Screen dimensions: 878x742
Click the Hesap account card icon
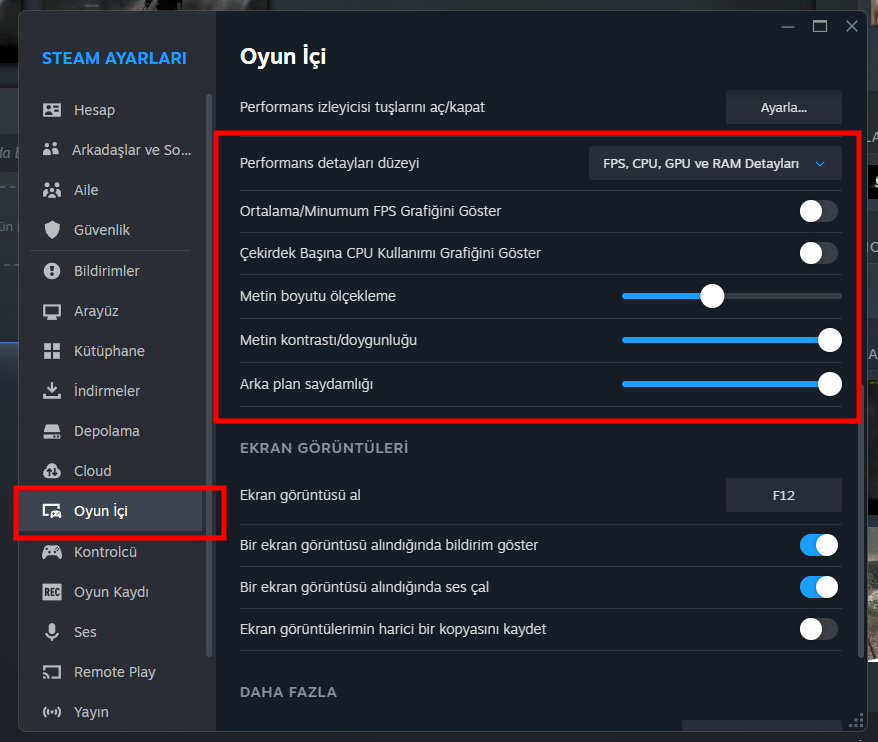[x=52, y=110]
